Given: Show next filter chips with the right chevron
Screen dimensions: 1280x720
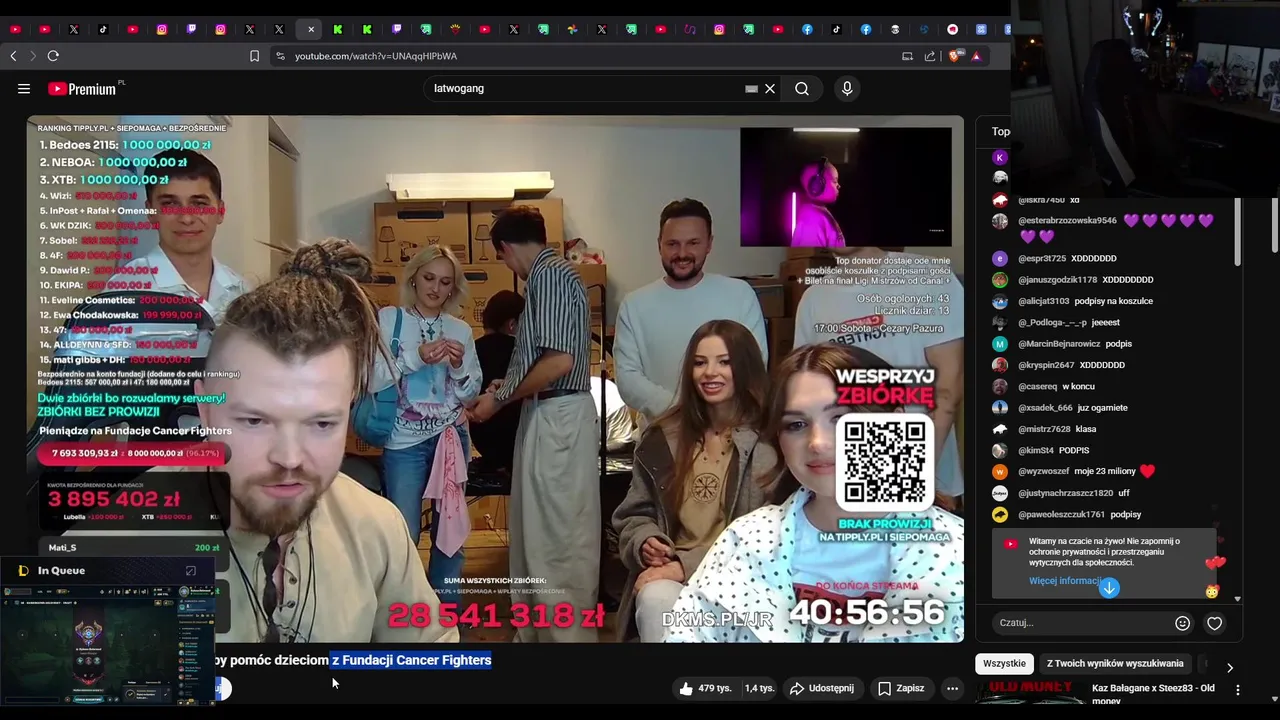Looking at the screenshot, I should 1230,667.
